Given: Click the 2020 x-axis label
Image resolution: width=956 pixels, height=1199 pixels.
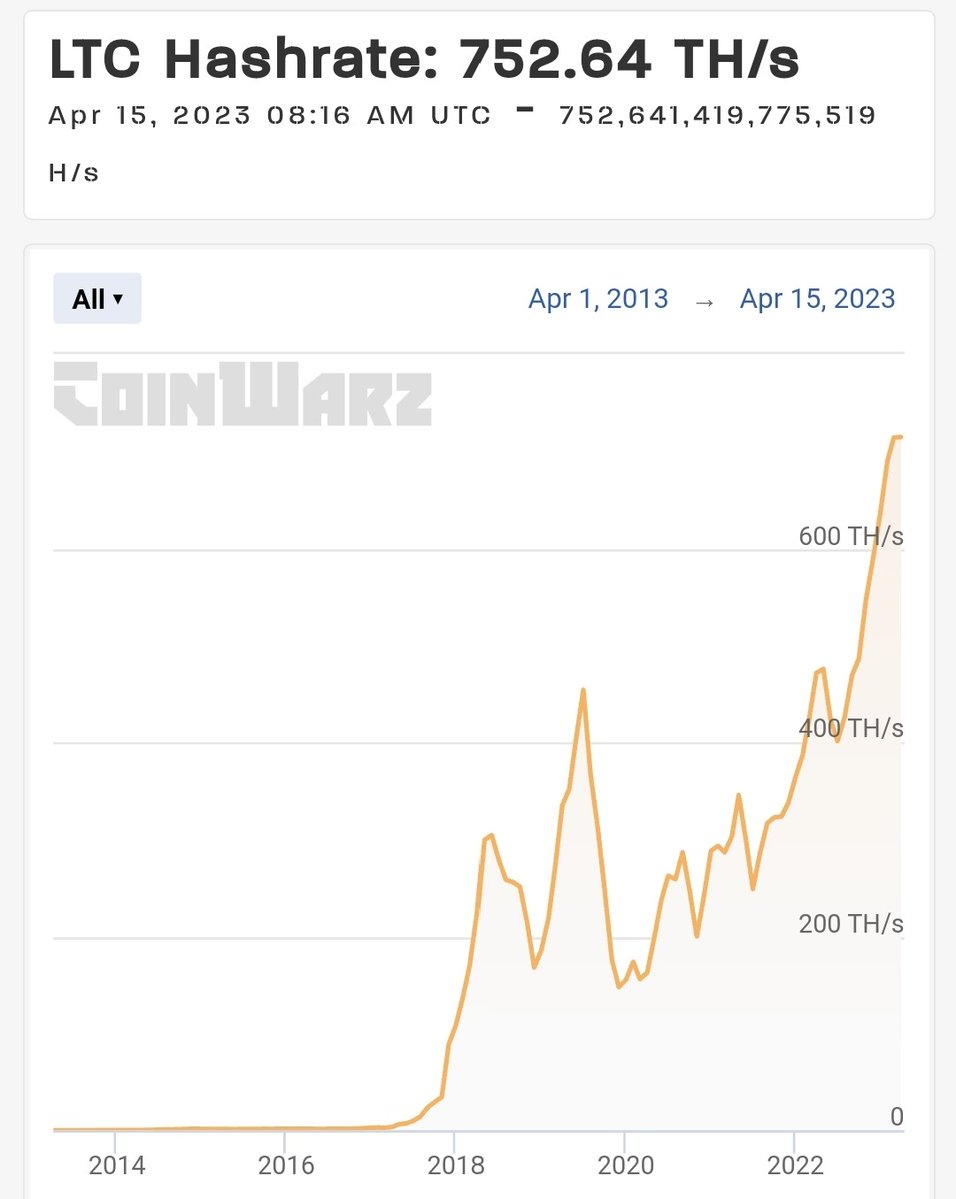Looking at the screenshot, I should click(x=626, y=1165).
